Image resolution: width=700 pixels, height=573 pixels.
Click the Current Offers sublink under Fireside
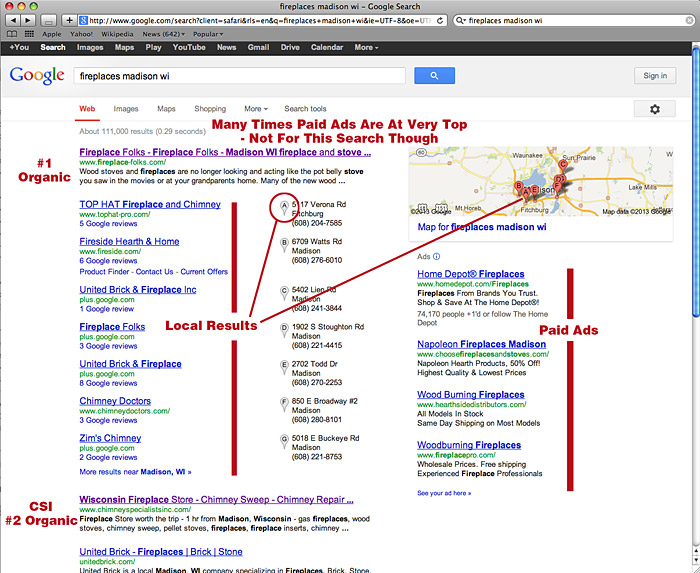tap(204, 271)
